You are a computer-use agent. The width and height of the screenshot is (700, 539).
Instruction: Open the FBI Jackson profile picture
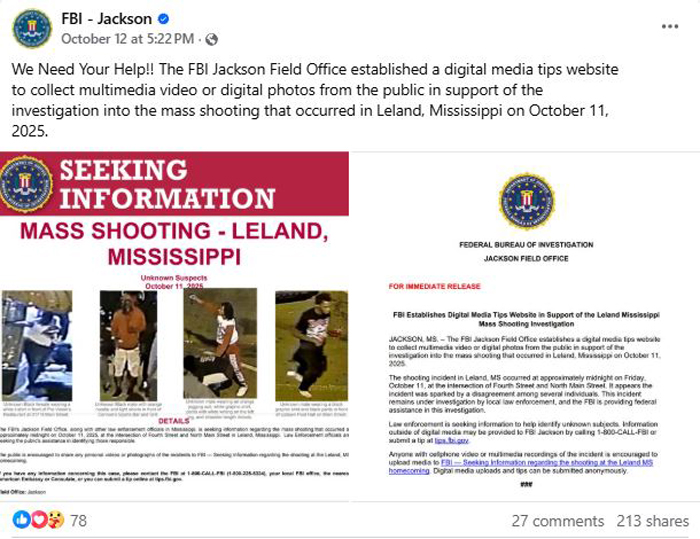click(32, 29)
